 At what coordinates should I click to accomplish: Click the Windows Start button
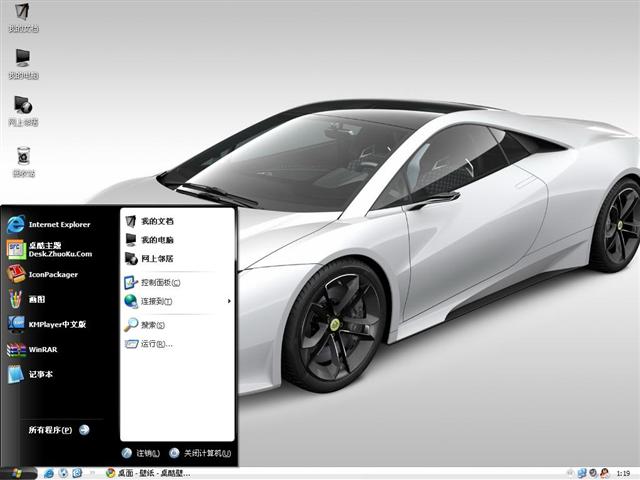[18, 473]
